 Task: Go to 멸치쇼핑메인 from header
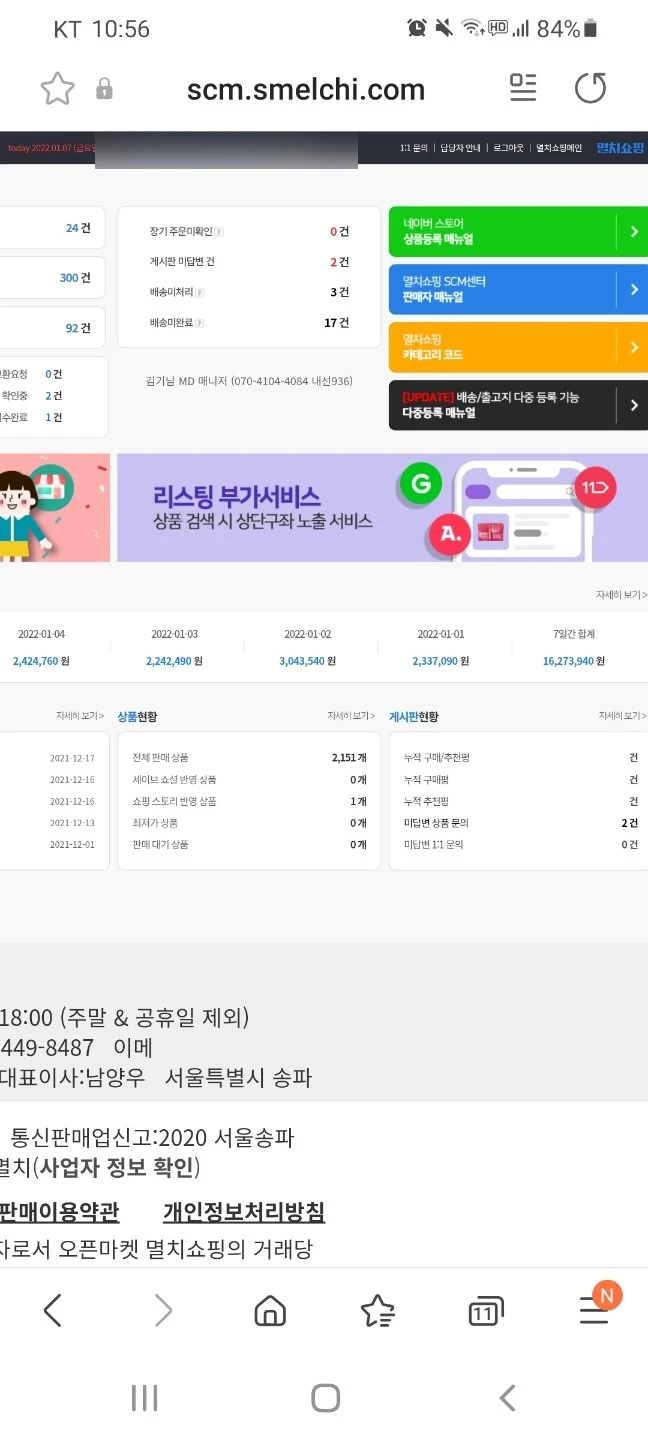559,148
